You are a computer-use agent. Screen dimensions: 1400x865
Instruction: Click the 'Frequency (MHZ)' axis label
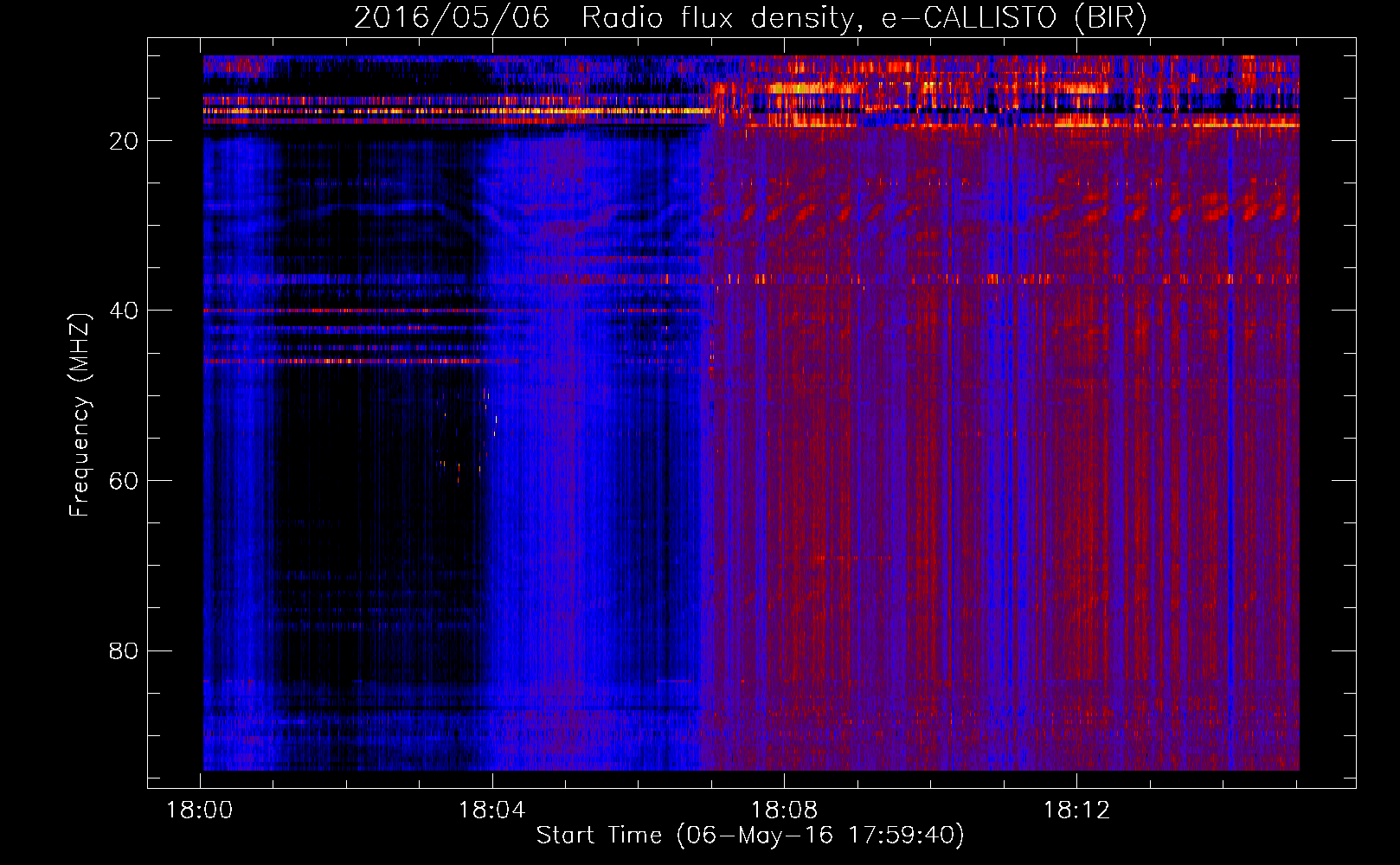click(x=80, y=415)
